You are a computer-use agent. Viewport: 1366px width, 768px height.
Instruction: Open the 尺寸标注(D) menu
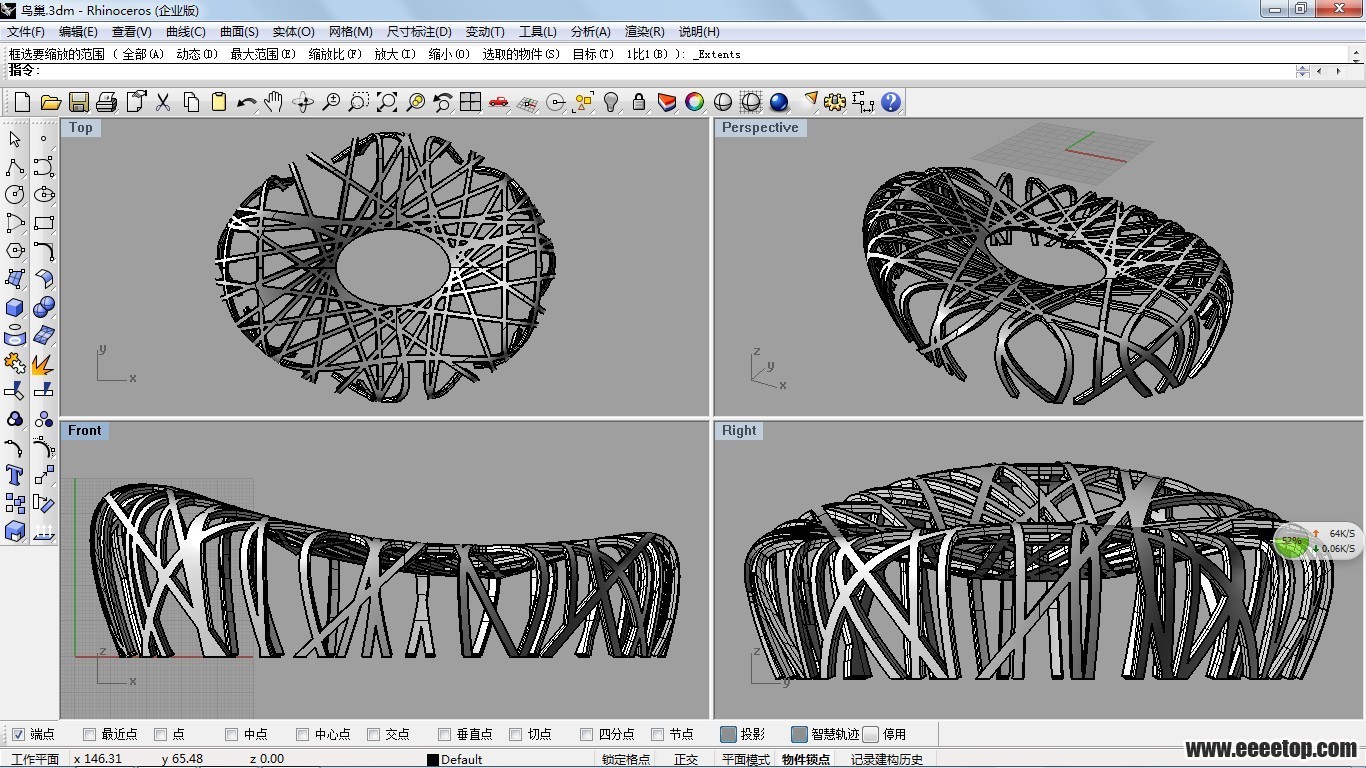(419, 32)
